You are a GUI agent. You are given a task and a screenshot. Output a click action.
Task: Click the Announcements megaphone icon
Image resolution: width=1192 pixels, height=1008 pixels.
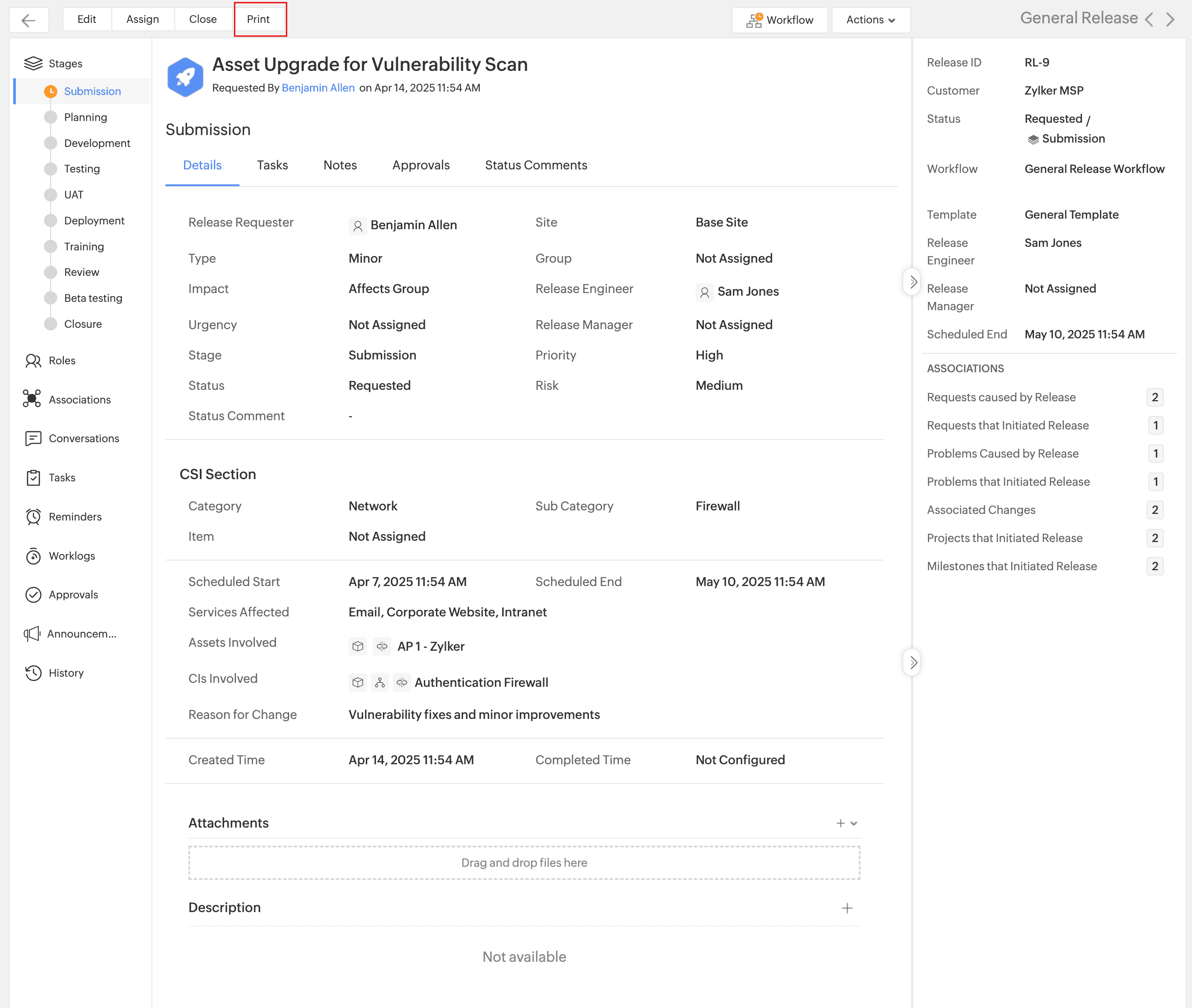(32, 633)
